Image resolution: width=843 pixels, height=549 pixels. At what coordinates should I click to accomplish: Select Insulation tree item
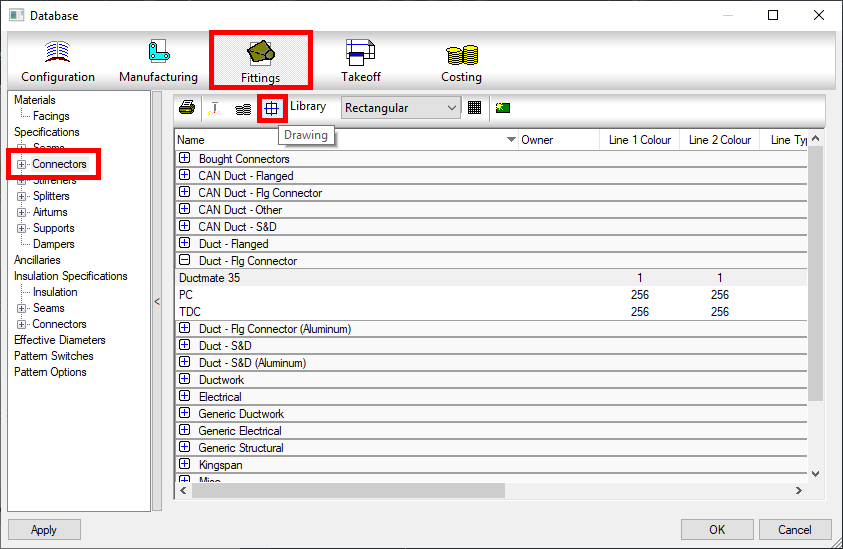[x=55, y=292]
